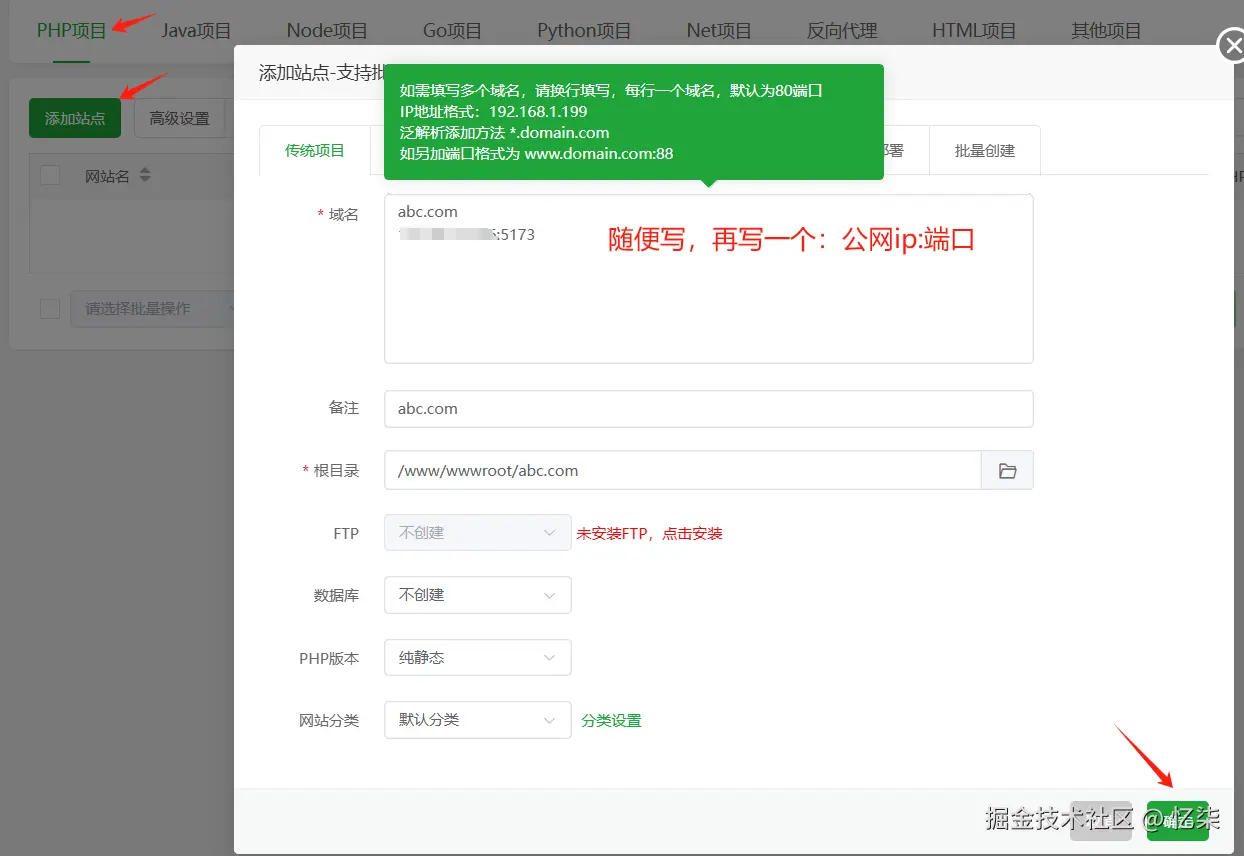Tick the select-all checkbox in table header
This screenshot has width=1244, height=856.
(50, 176)
